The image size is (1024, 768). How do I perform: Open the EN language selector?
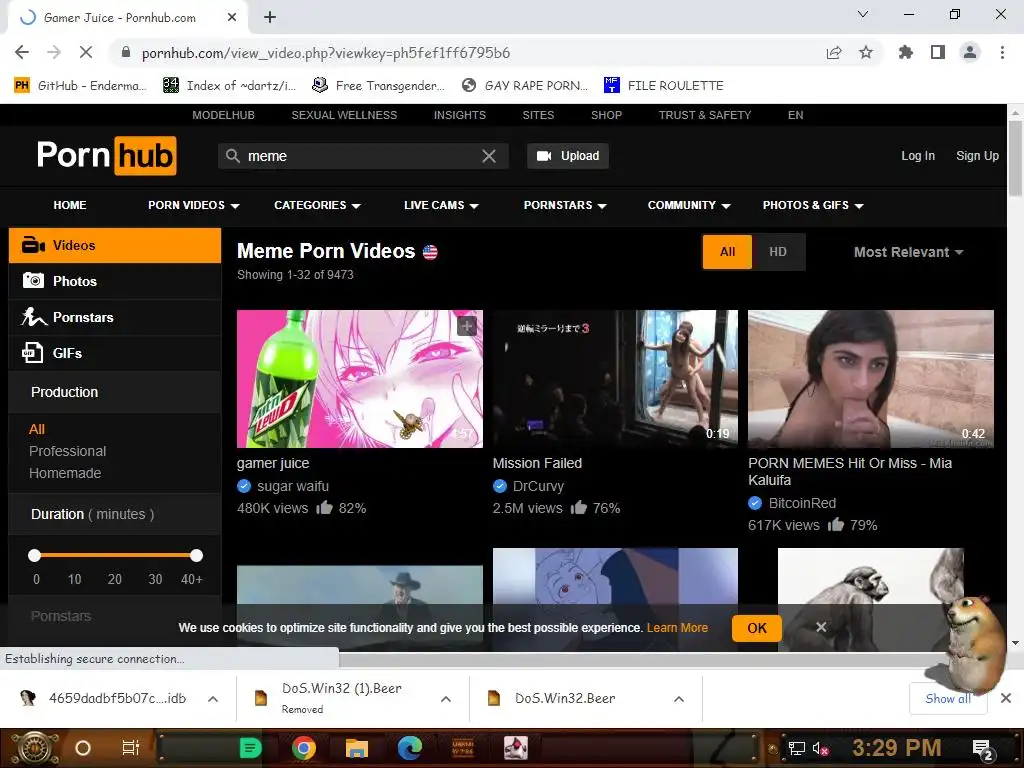tap(795, 115)
